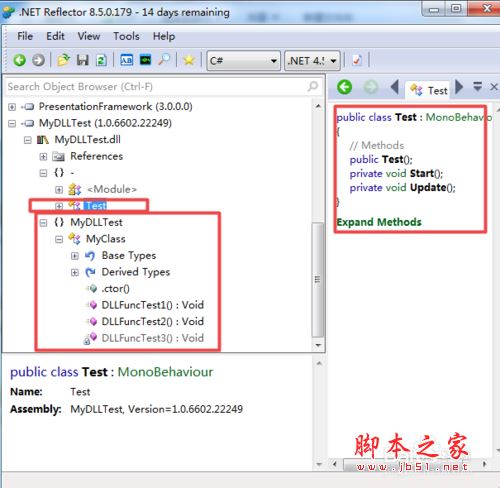500x488 pixels.
Task: Open an assembly with the folder icon
Action: tap(63, 60)
